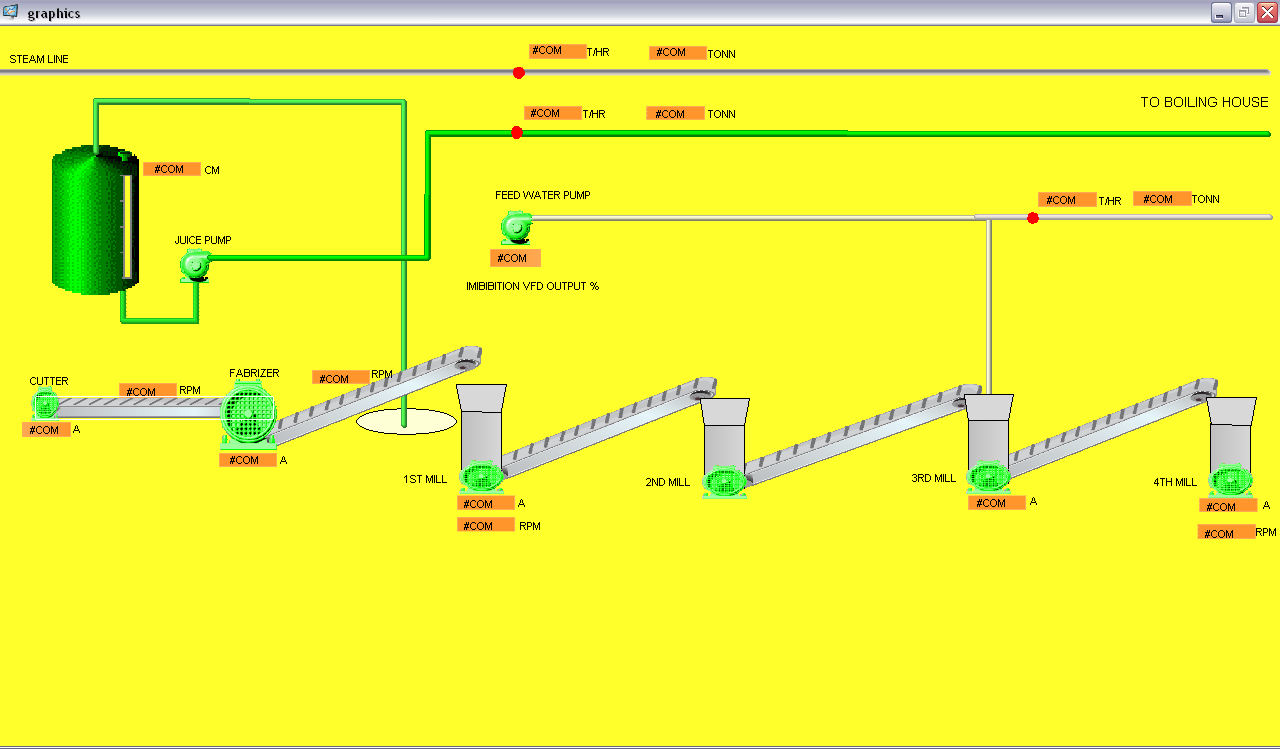Image resolution: width=1280 pixels, height=749 pixels.
Task: Select the 4th Mill motor icon
Action: [1230, 480]
